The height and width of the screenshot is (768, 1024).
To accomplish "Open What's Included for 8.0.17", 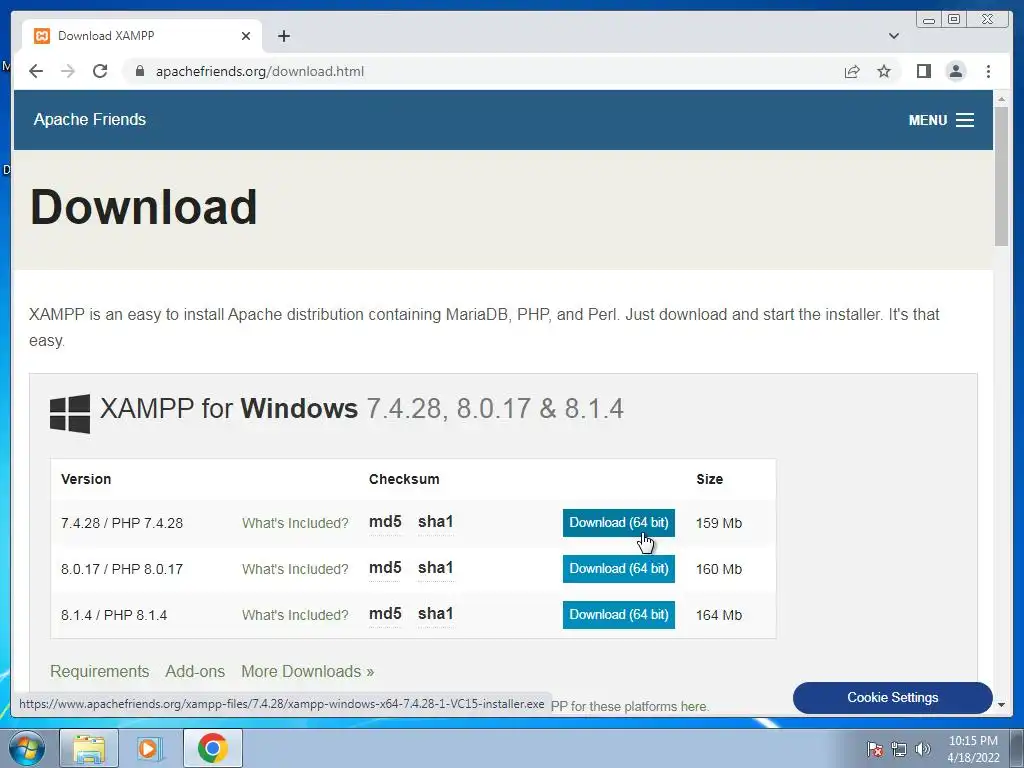I will [x=295, y=569].
